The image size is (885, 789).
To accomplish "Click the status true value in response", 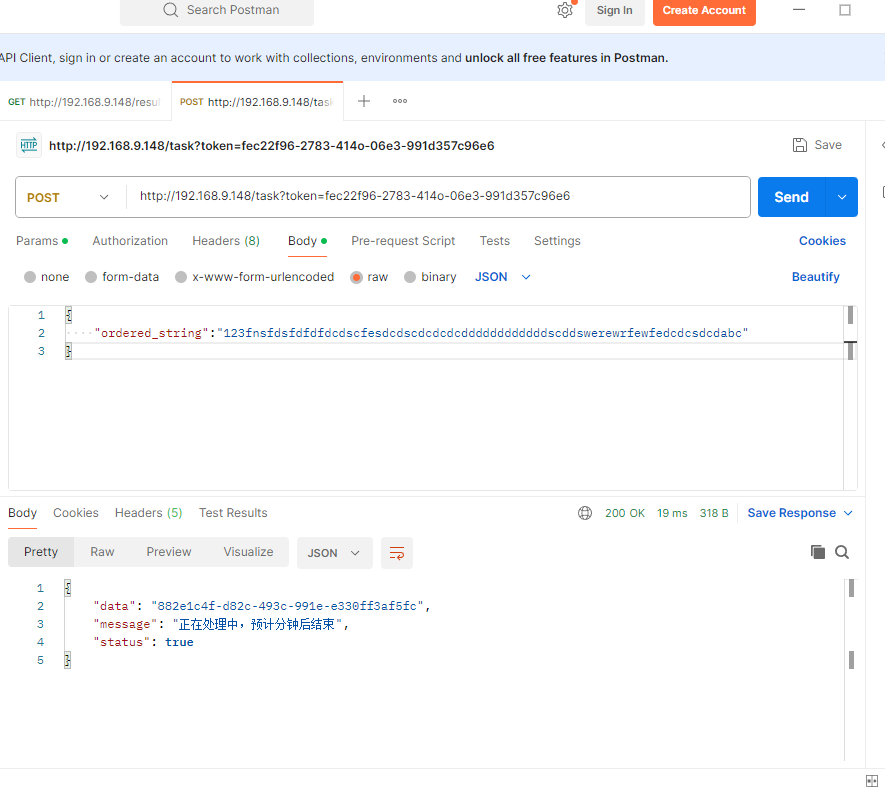I will tap(179, 642).
